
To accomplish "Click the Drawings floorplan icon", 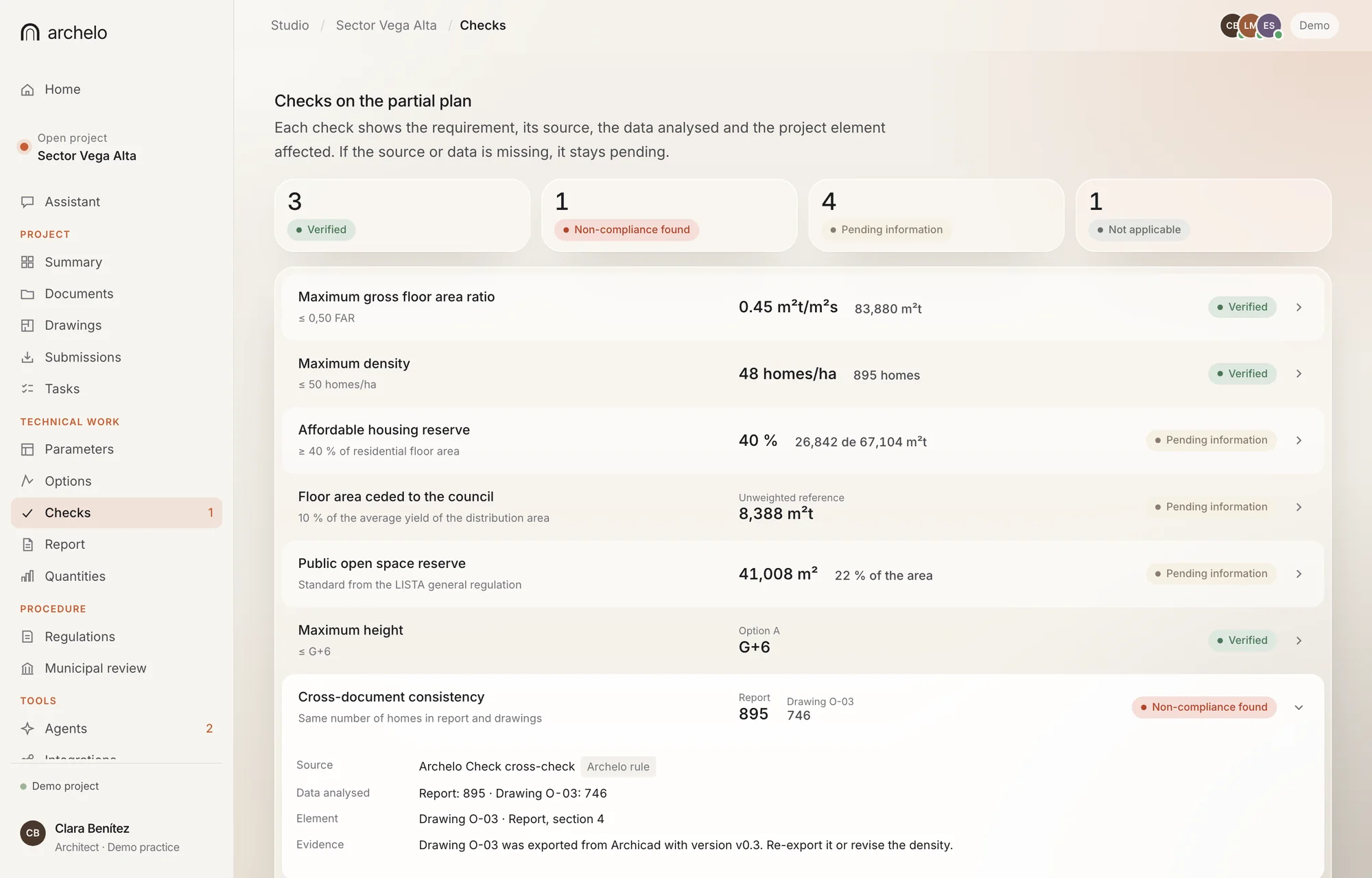I will point(27,325).
